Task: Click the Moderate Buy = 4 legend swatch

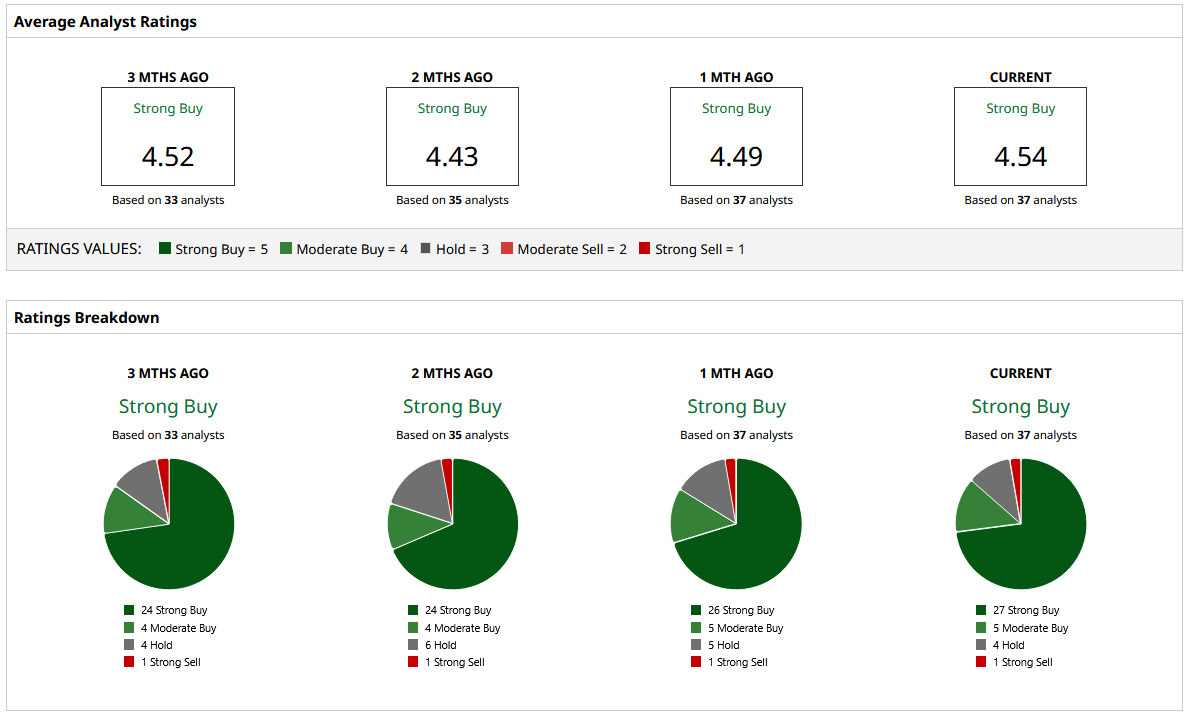Action: pos(286,248)
